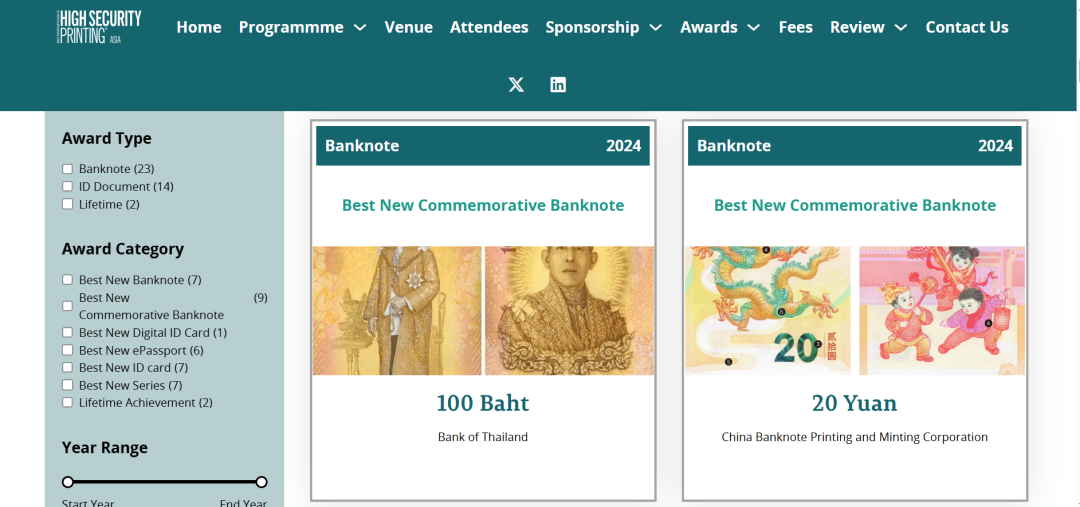Toggle Best New Series checkbox
The height and width of the screenshot is (507, 1080).
point(68,385)
